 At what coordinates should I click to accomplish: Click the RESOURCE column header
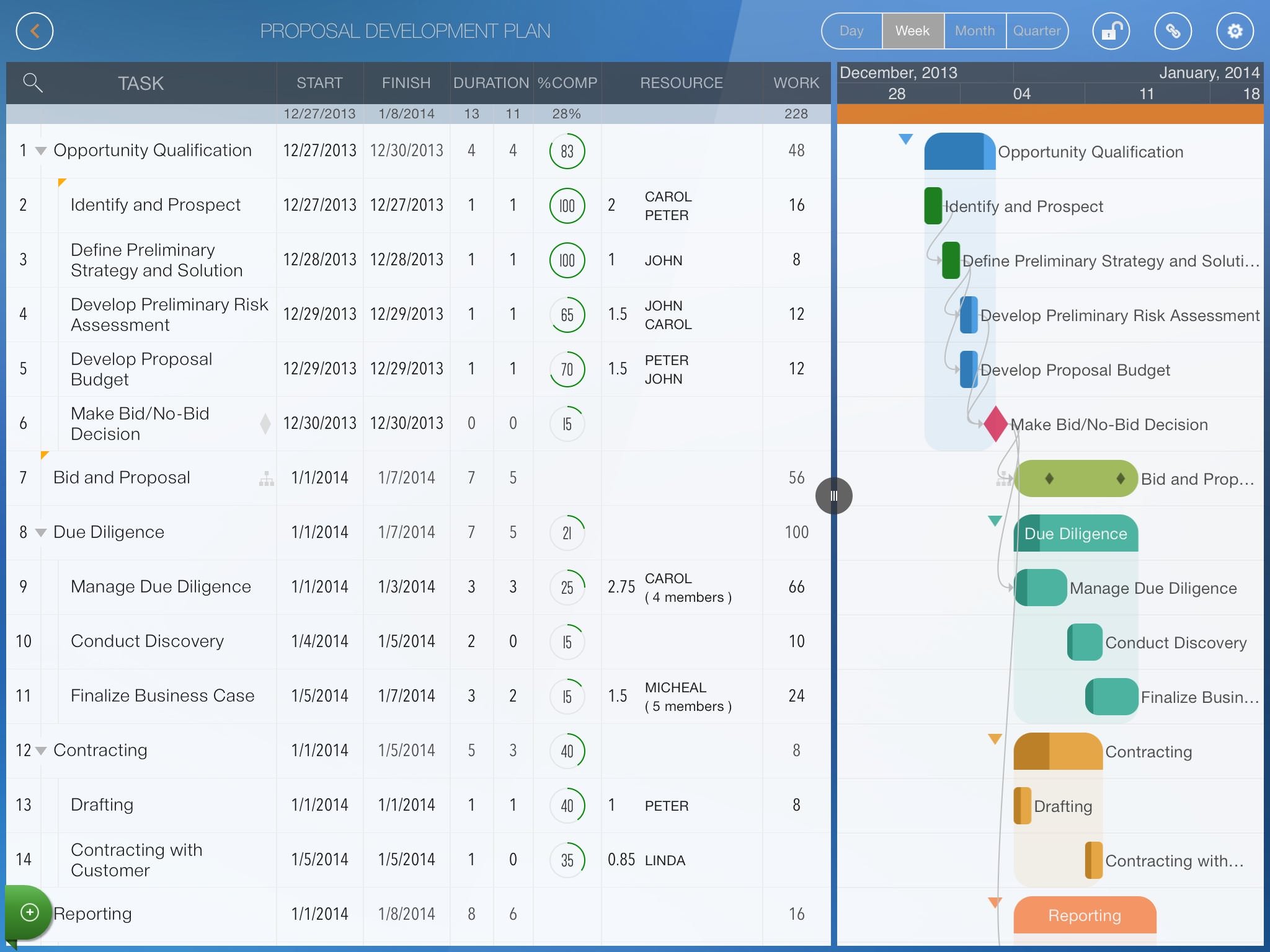pos(681,83)
